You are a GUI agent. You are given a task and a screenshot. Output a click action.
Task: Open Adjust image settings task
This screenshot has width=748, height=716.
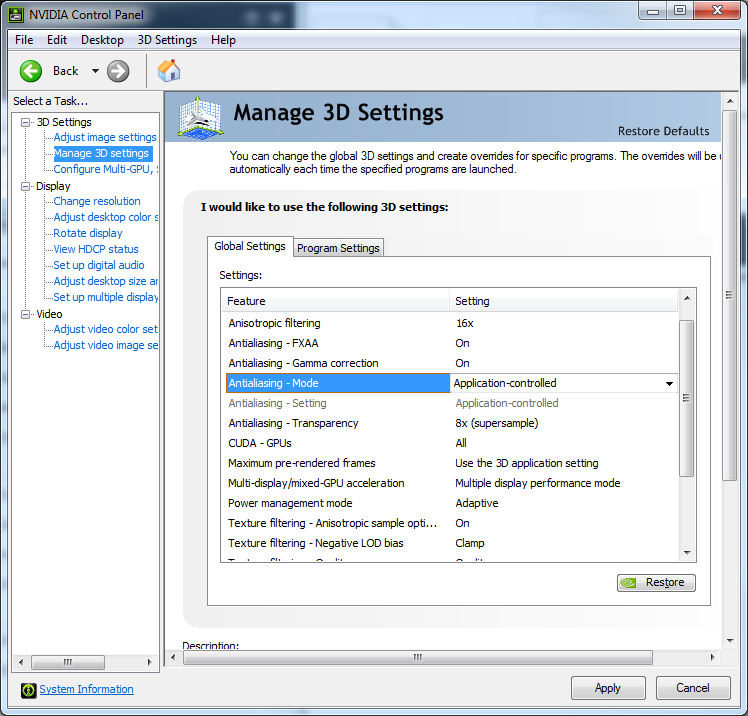[105, 137]
